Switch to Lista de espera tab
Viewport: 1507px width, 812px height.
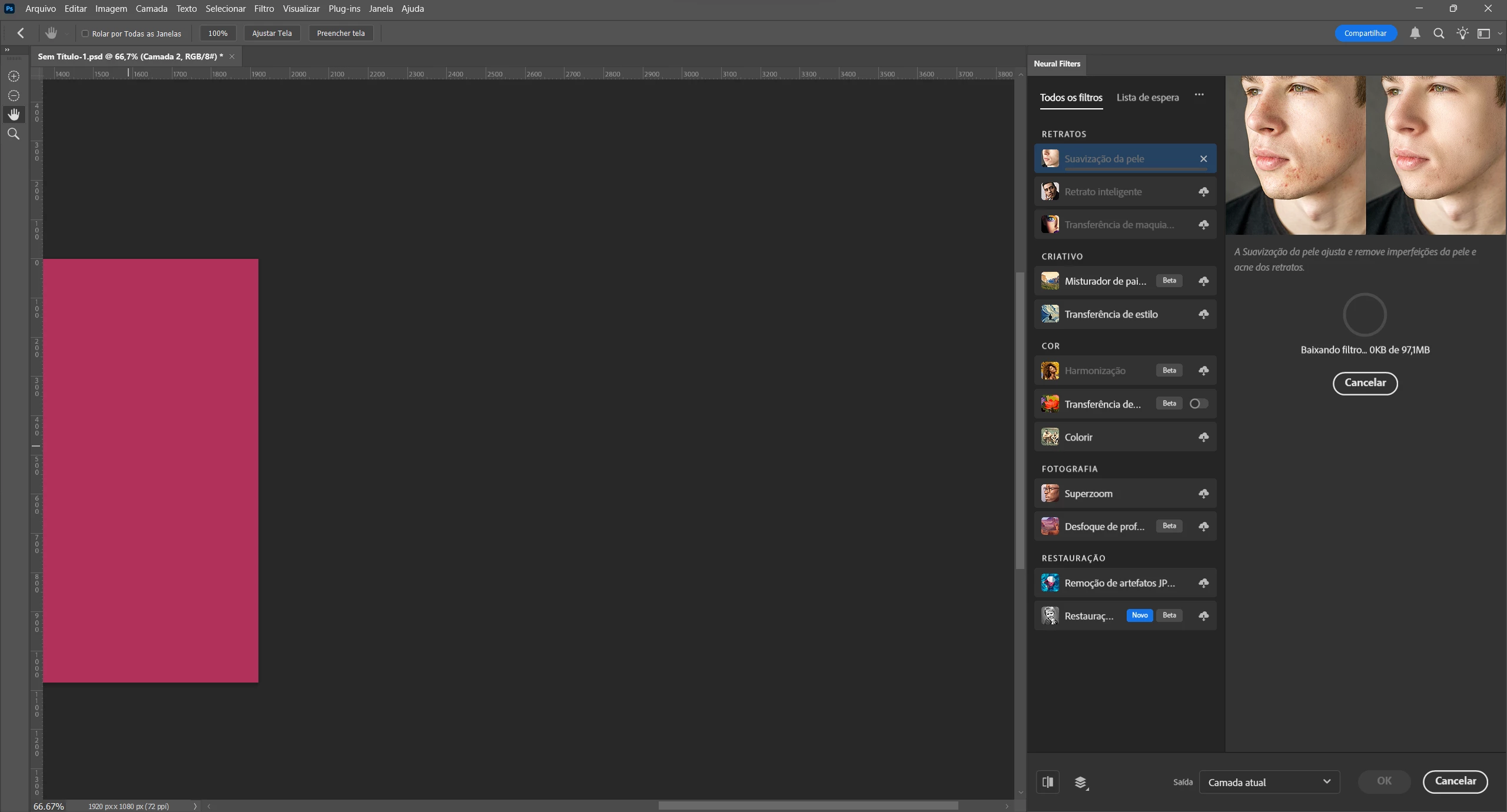(x=1147, y=98)
